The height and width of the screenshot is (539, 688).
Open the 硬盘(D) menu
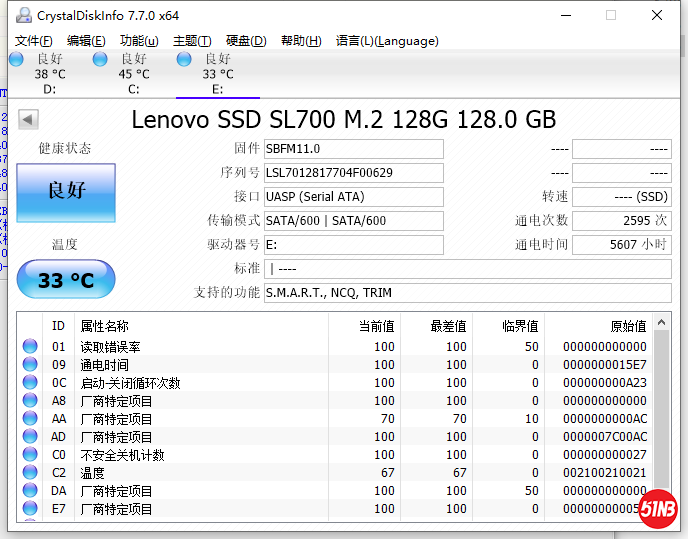coord(246,41)
